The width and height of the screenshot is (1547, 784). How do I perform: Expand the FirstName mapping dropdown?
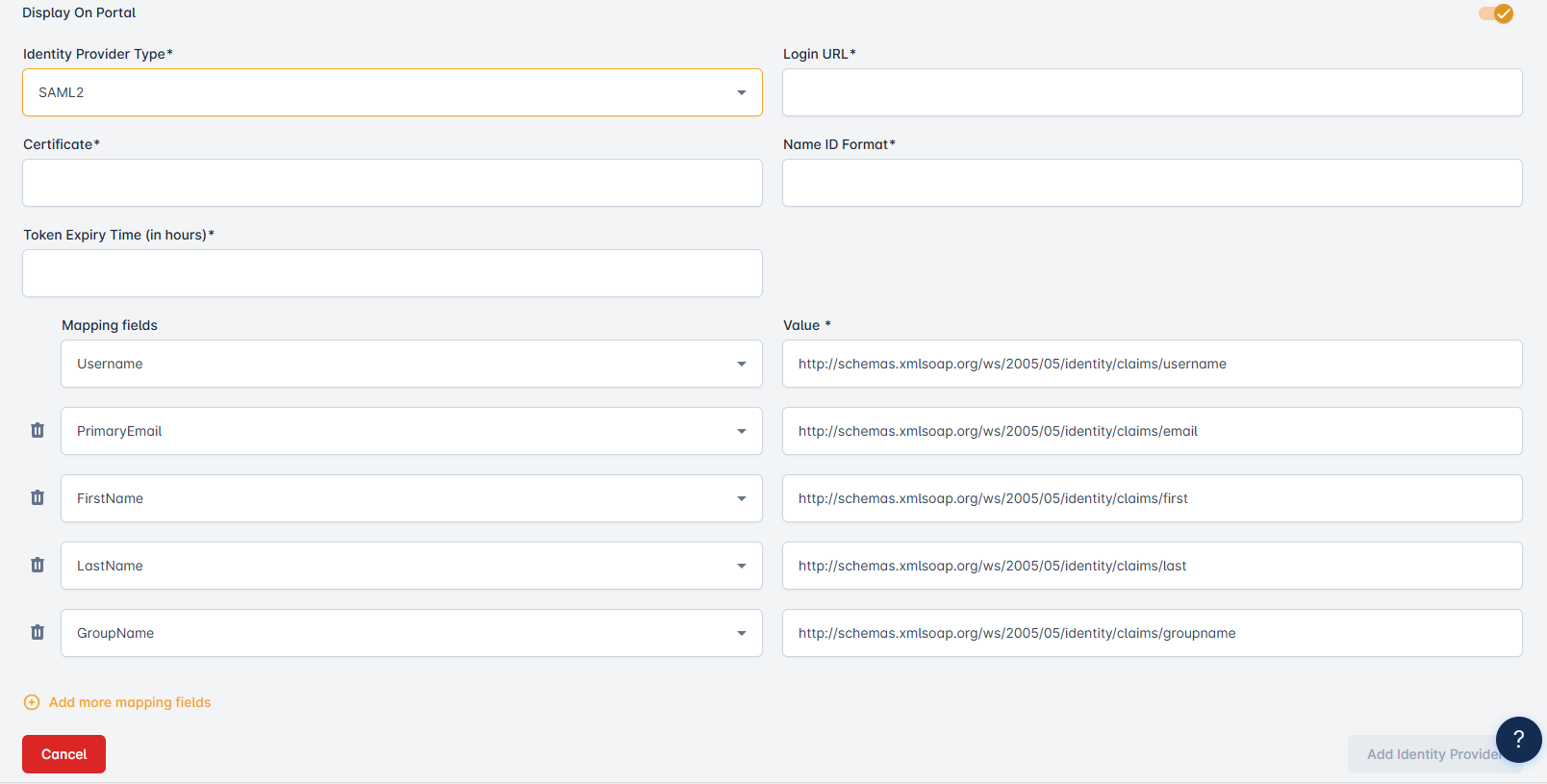point(412,498)
